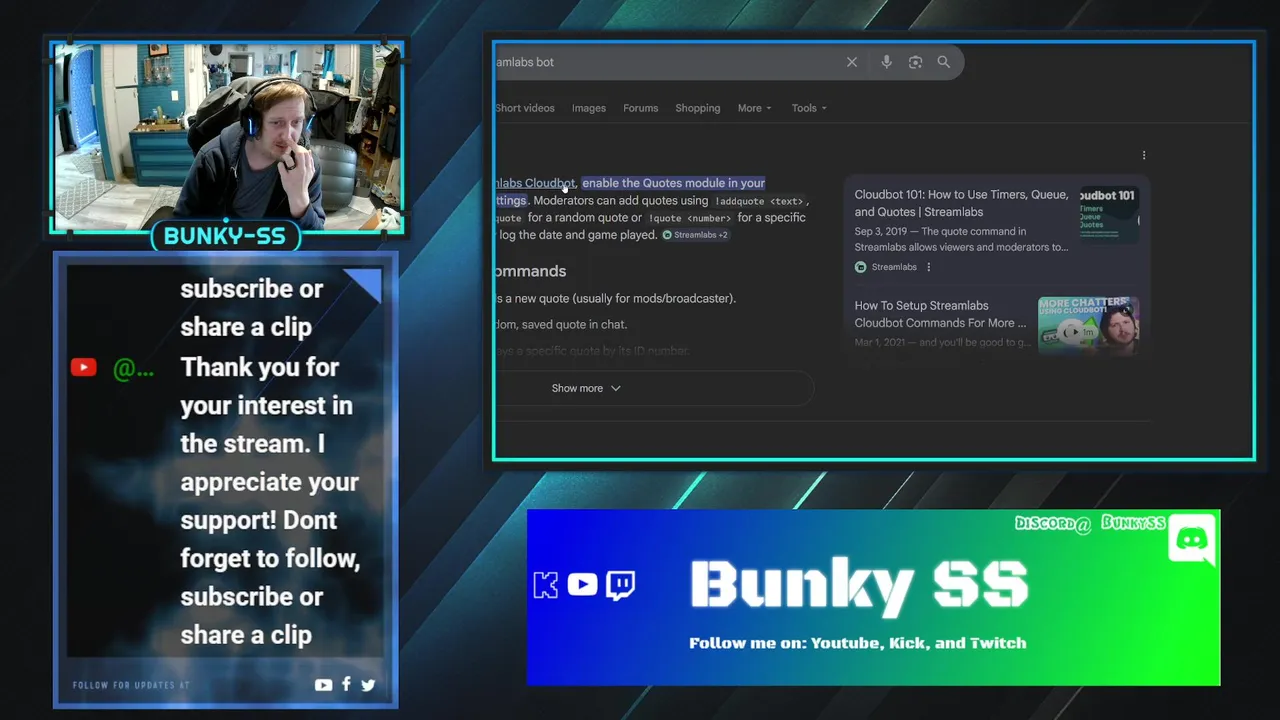The height and width of the screenshot is (720, 1280).
Task: Open 'Cloudbot 101: How to Use Timers' result
Action: [x=961, y=203]
